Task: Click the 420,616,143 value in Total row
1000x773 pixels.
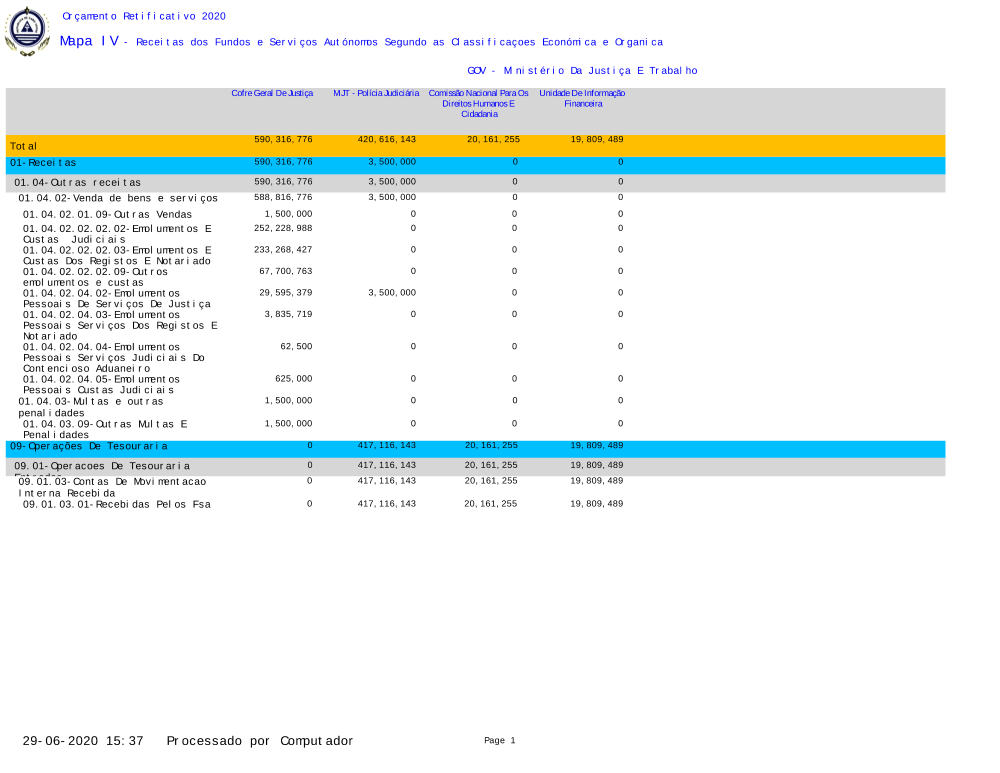Action: point(387,140)
